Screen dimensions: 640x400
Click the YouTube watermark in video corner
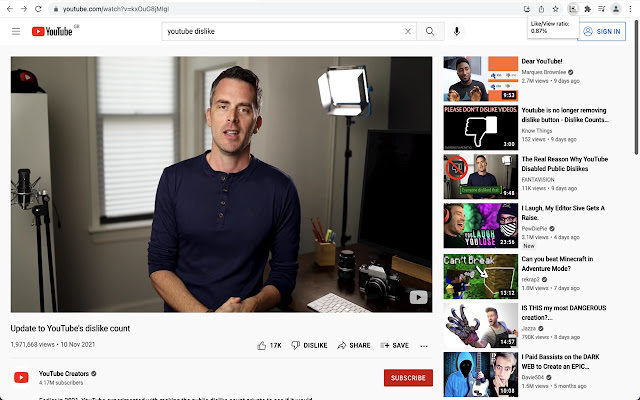[418, 297]
